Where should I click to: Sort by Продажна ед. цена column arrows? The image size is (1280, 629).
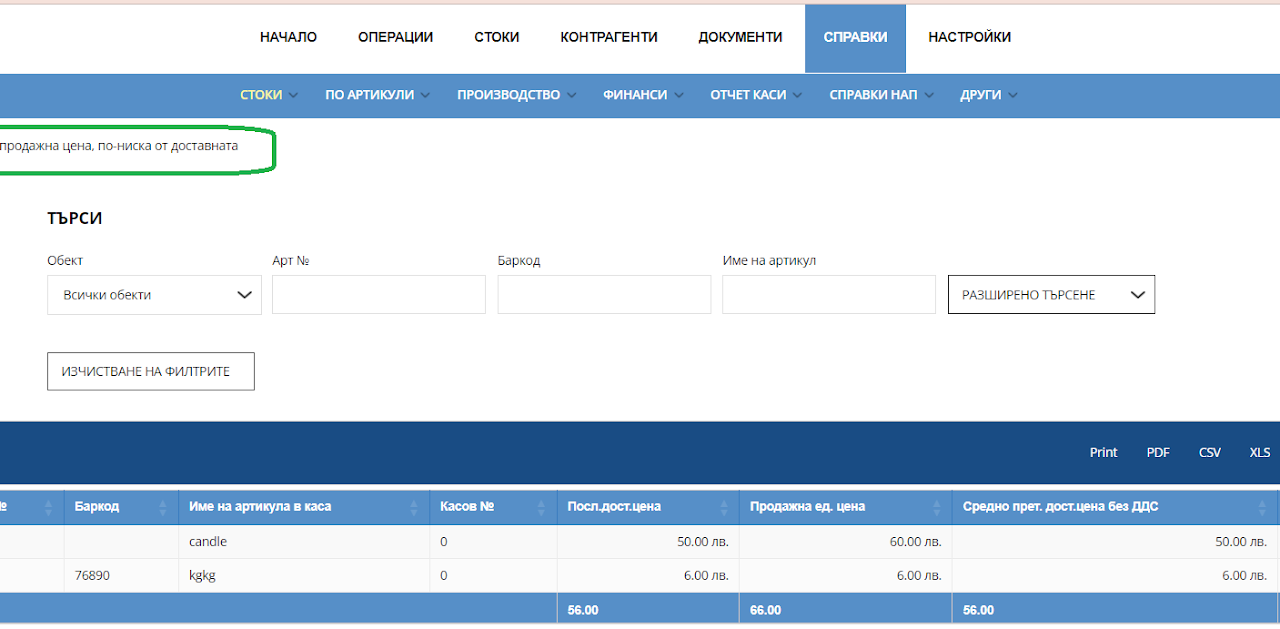tap(935, 508)
